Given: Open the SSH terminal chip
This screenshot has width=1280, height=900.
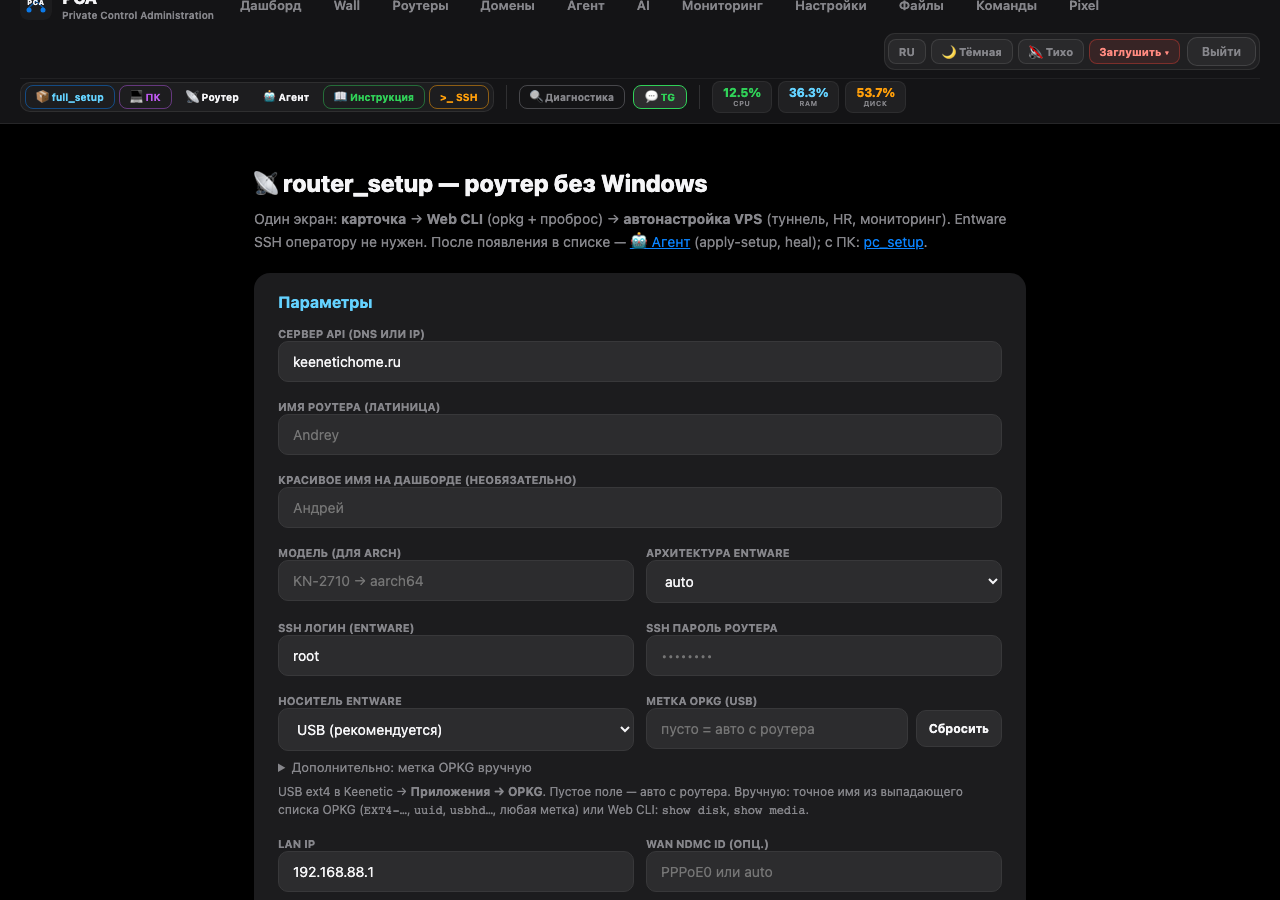Looking at the screenshot, I should click(459, 97).
